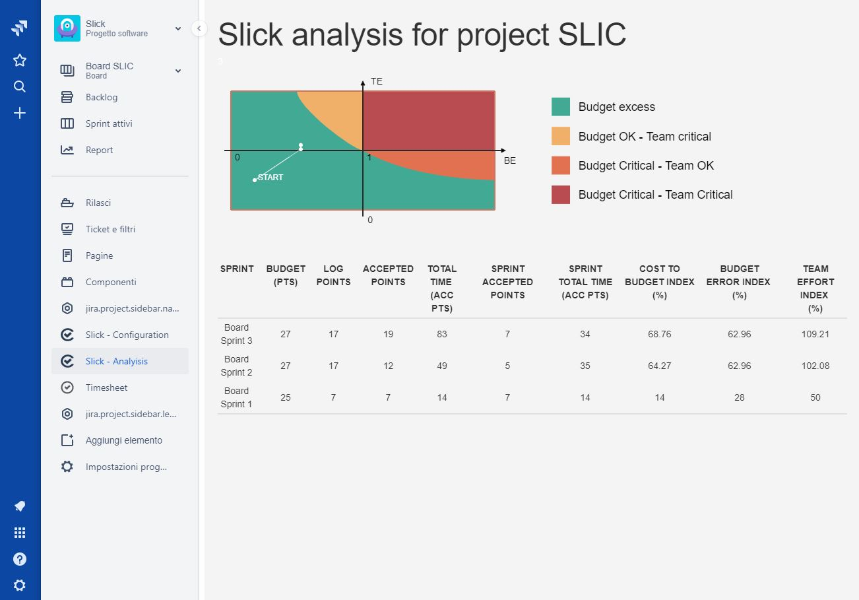
Task: Select Timesheet in sidebar
Action: pos(106,388)
